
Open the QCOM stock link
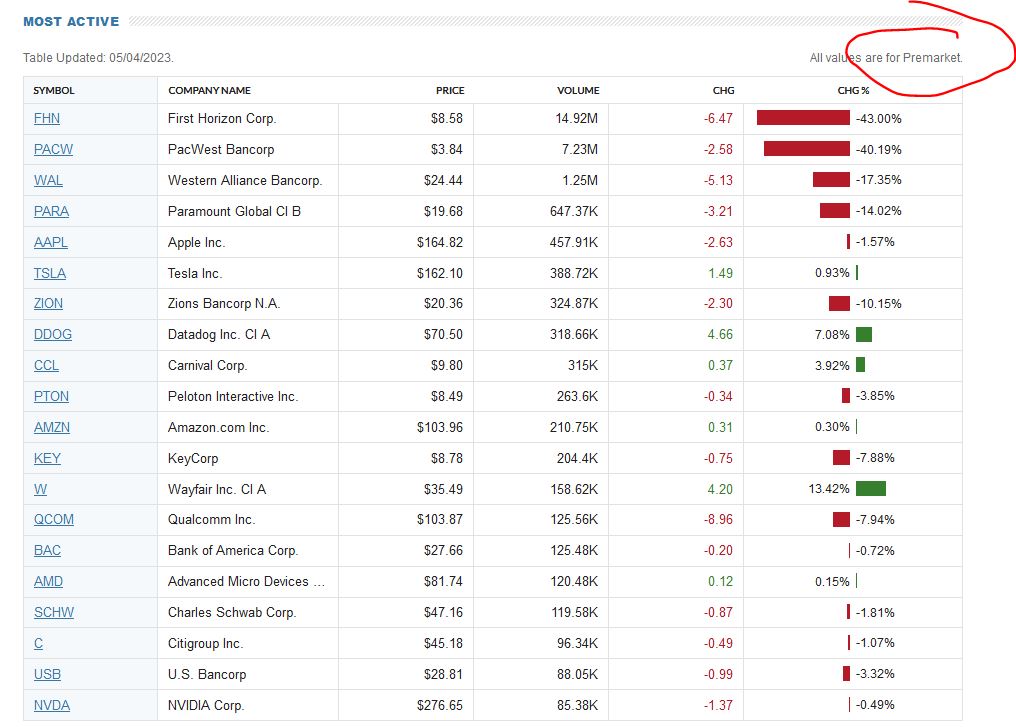point(54,519)
